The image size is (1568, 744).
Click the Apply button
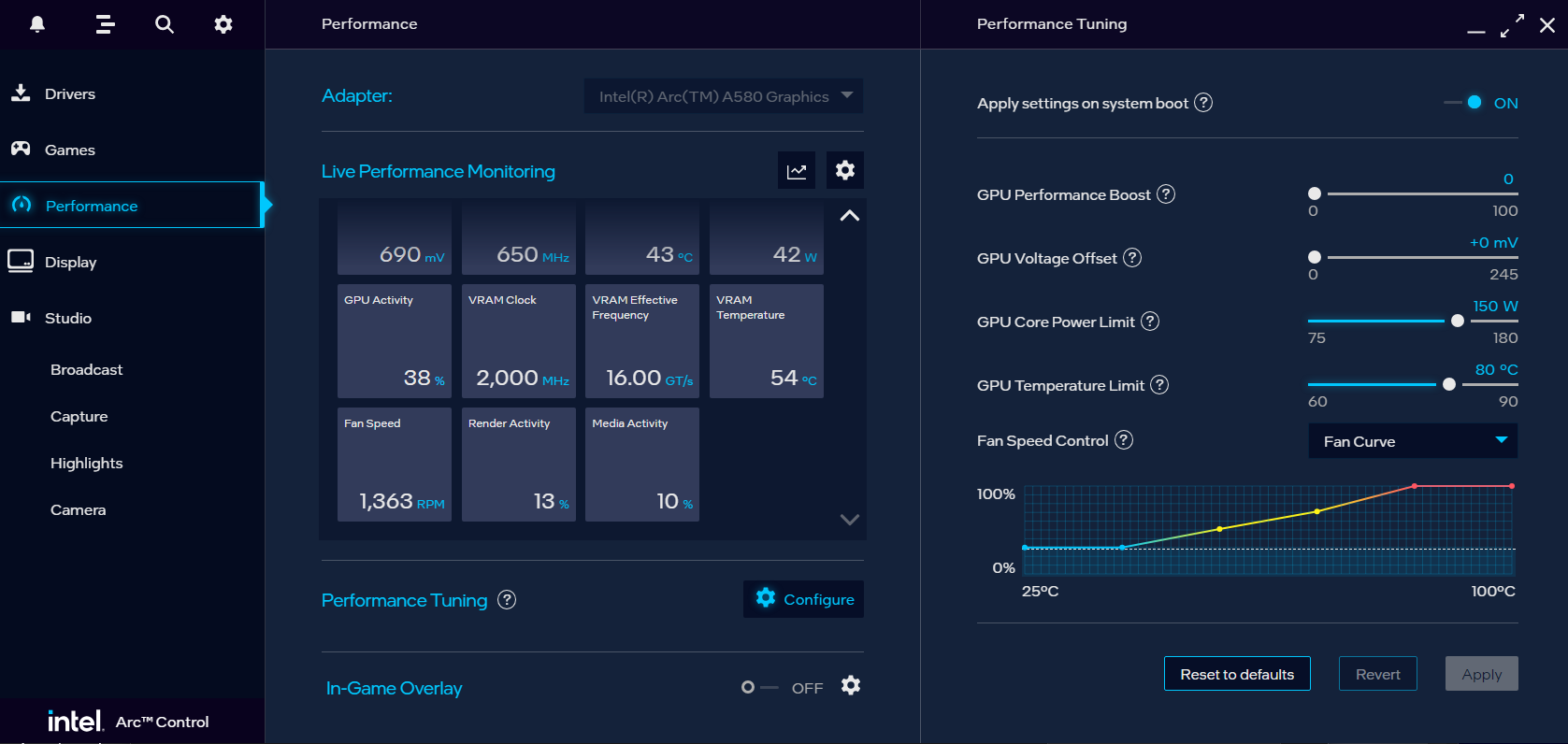[1482, 674]
